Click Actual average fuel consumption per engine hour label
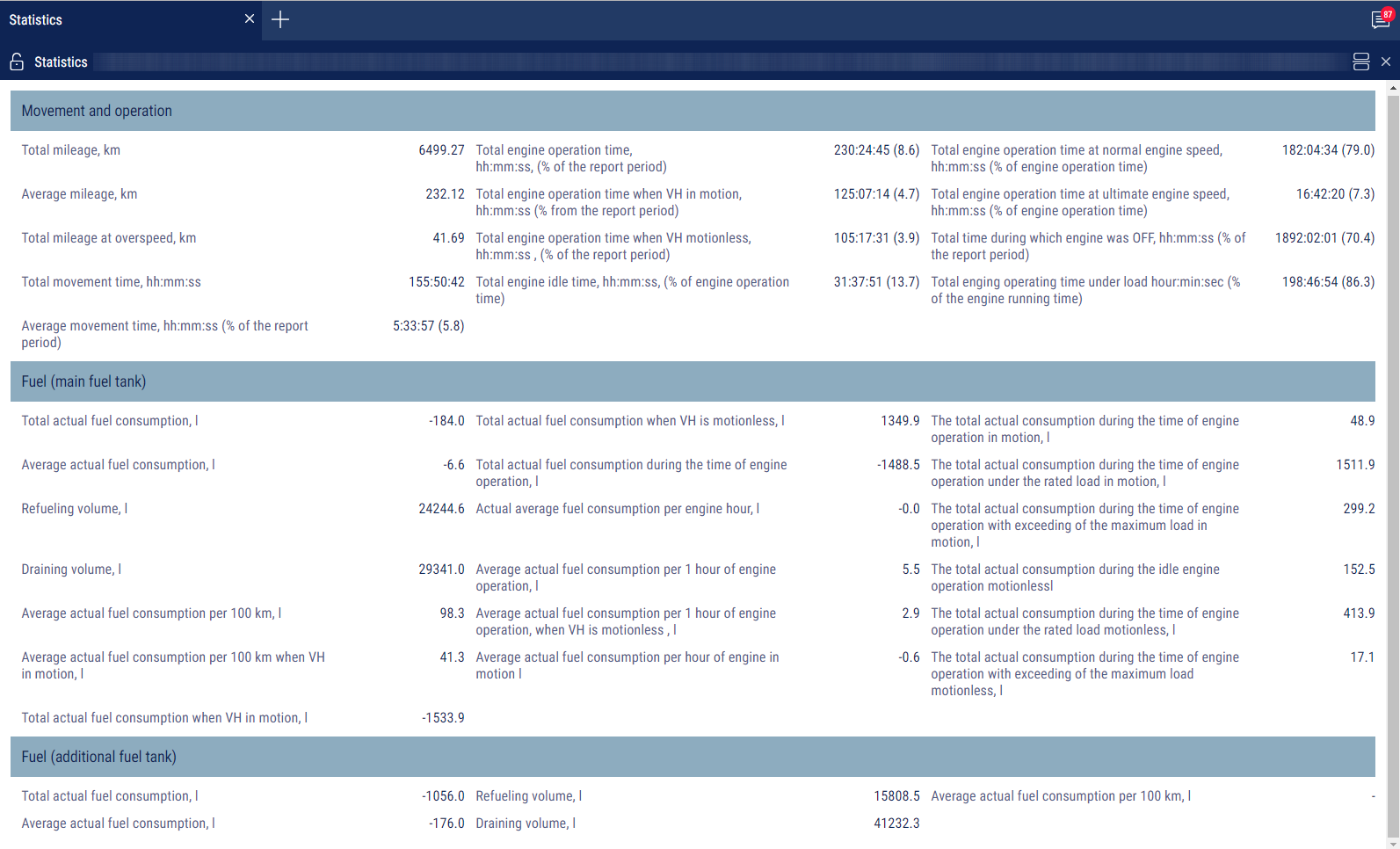Image resolution: width=1400 pixels, height=849 pixels. pos(618,509)
